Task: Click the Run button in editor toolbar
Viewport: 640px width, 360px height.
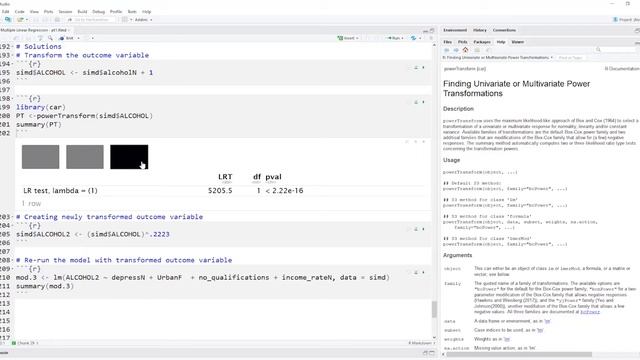Action: tap(393, 38)
